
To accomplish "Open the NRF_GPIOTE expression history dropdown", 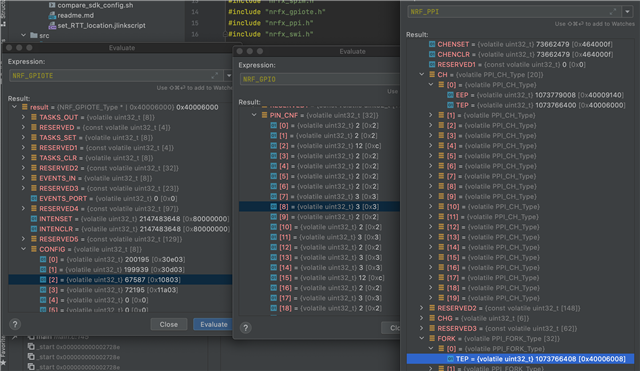I will click(x=229, y=76).
